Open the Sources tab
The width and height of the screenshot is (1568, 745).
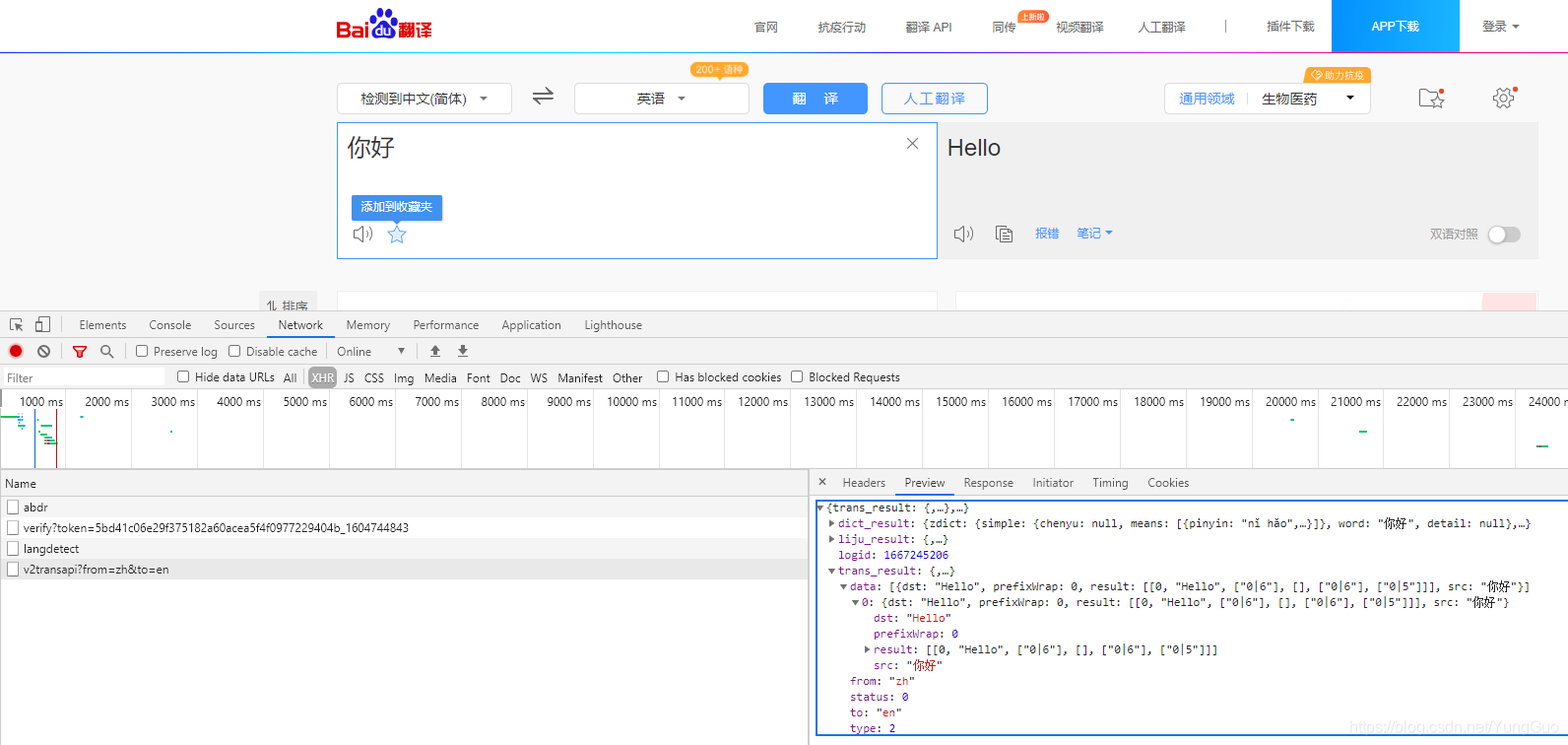[234, 325]
